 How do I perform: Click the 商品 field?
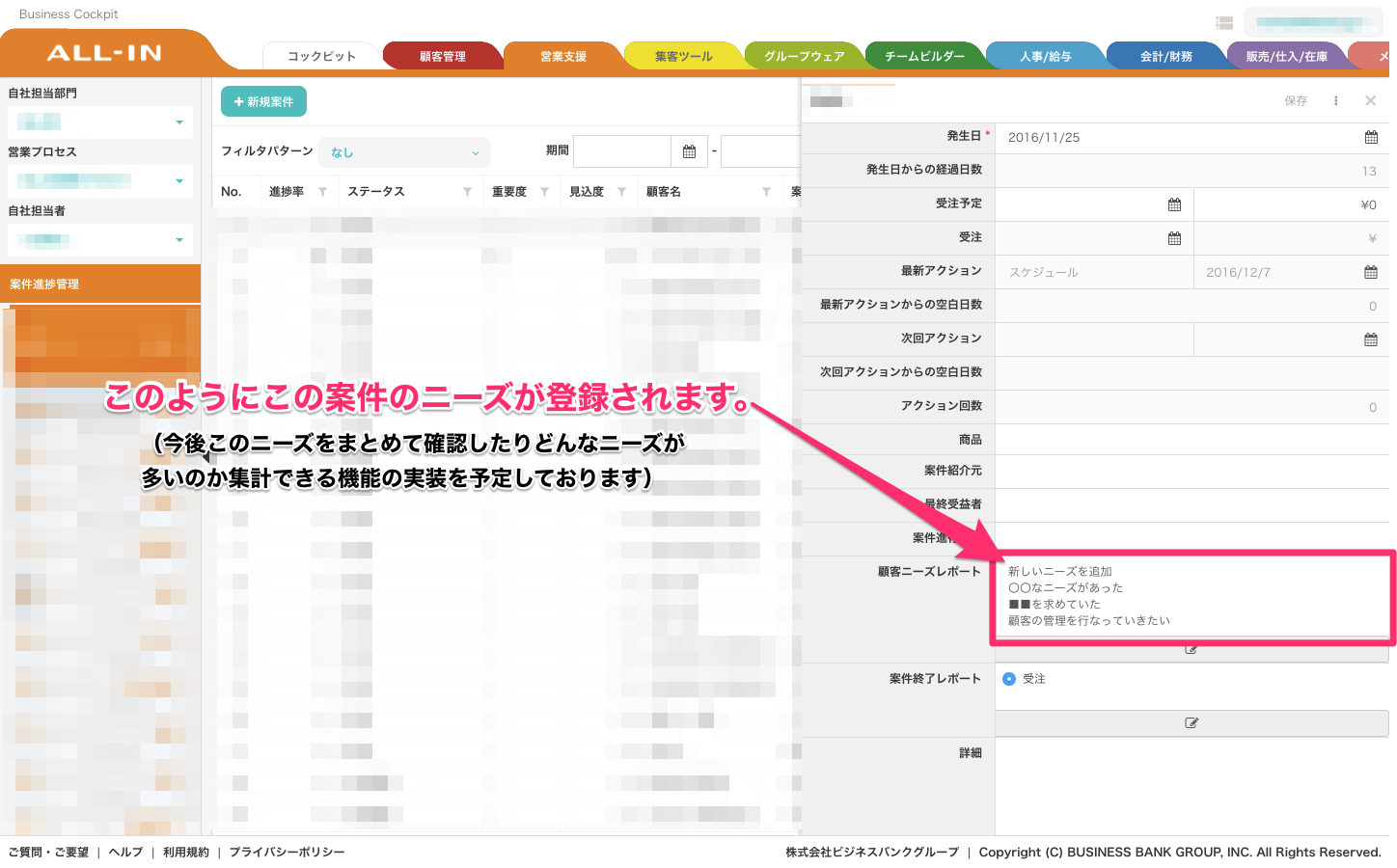tap(1192, 439)
